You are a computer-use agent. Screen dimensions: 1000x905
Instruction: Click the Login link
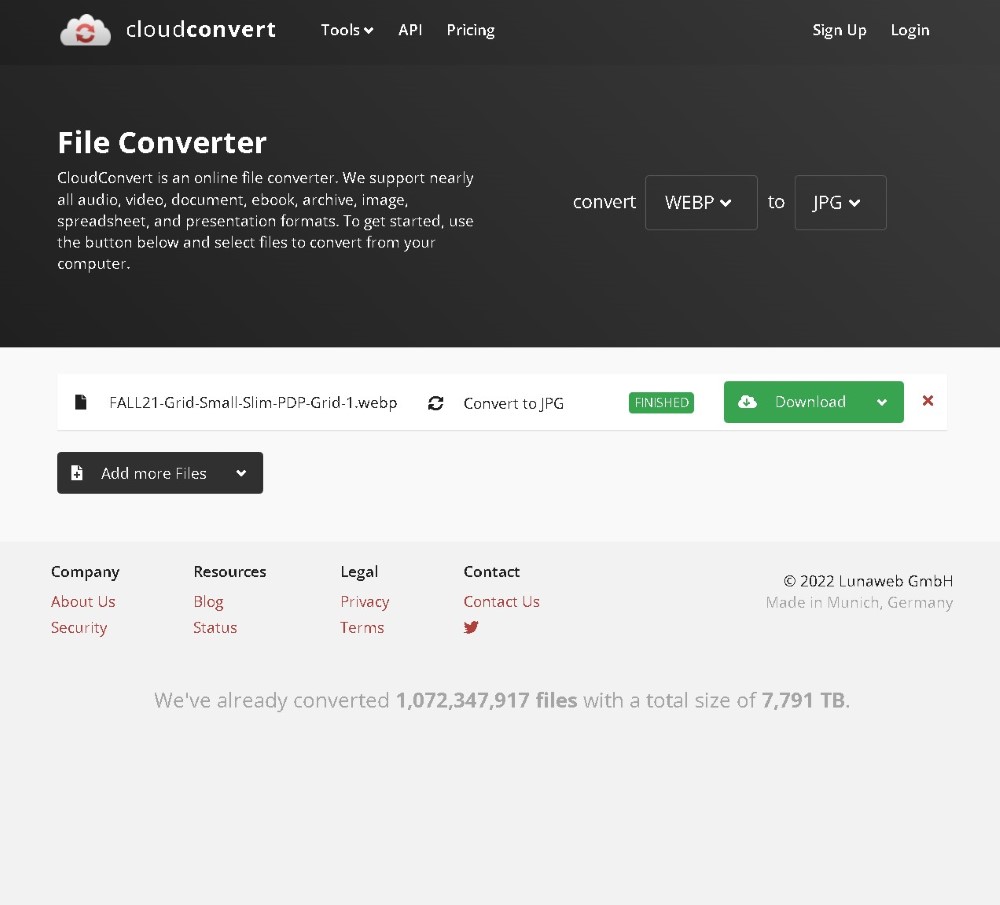coord(910,30)
